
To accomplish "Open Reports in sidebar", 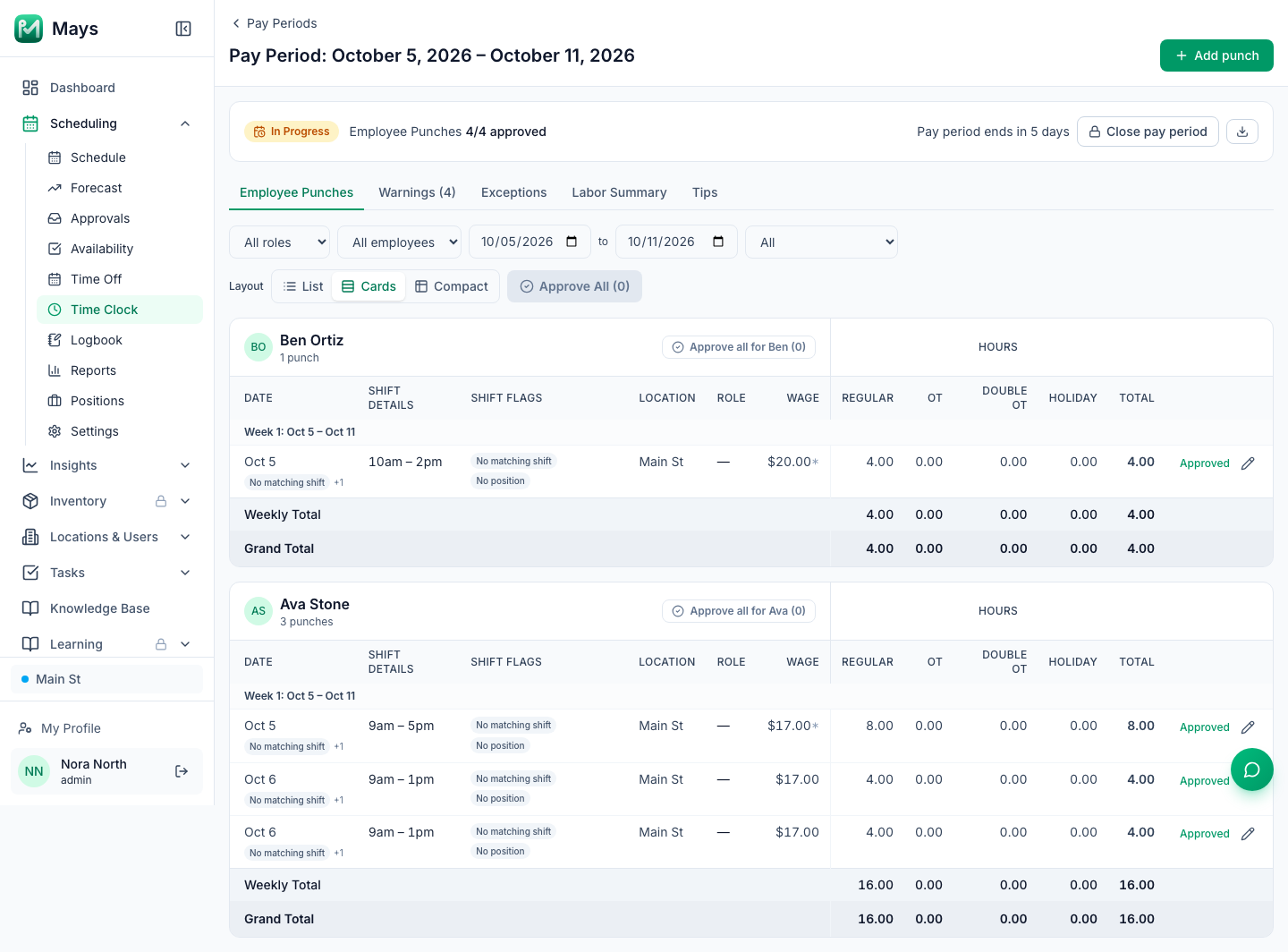I will pyautogui.click(x=120, y=370).
